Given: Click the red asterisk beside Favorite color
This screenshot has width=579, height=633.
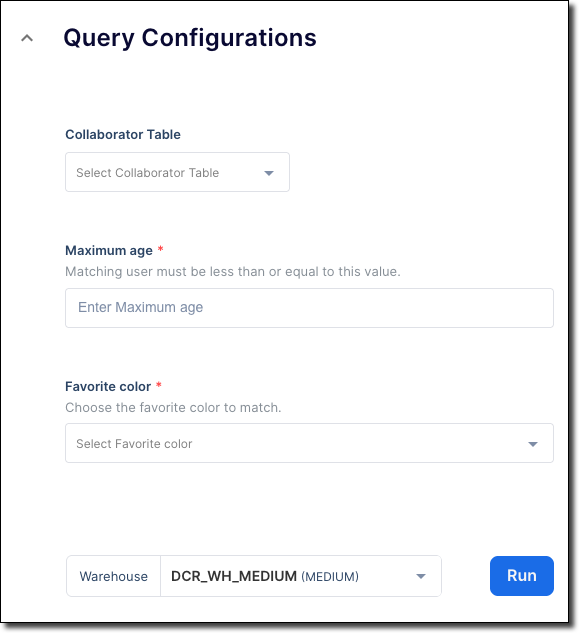Looking at the screenshot, I should (x=159, y=385).
